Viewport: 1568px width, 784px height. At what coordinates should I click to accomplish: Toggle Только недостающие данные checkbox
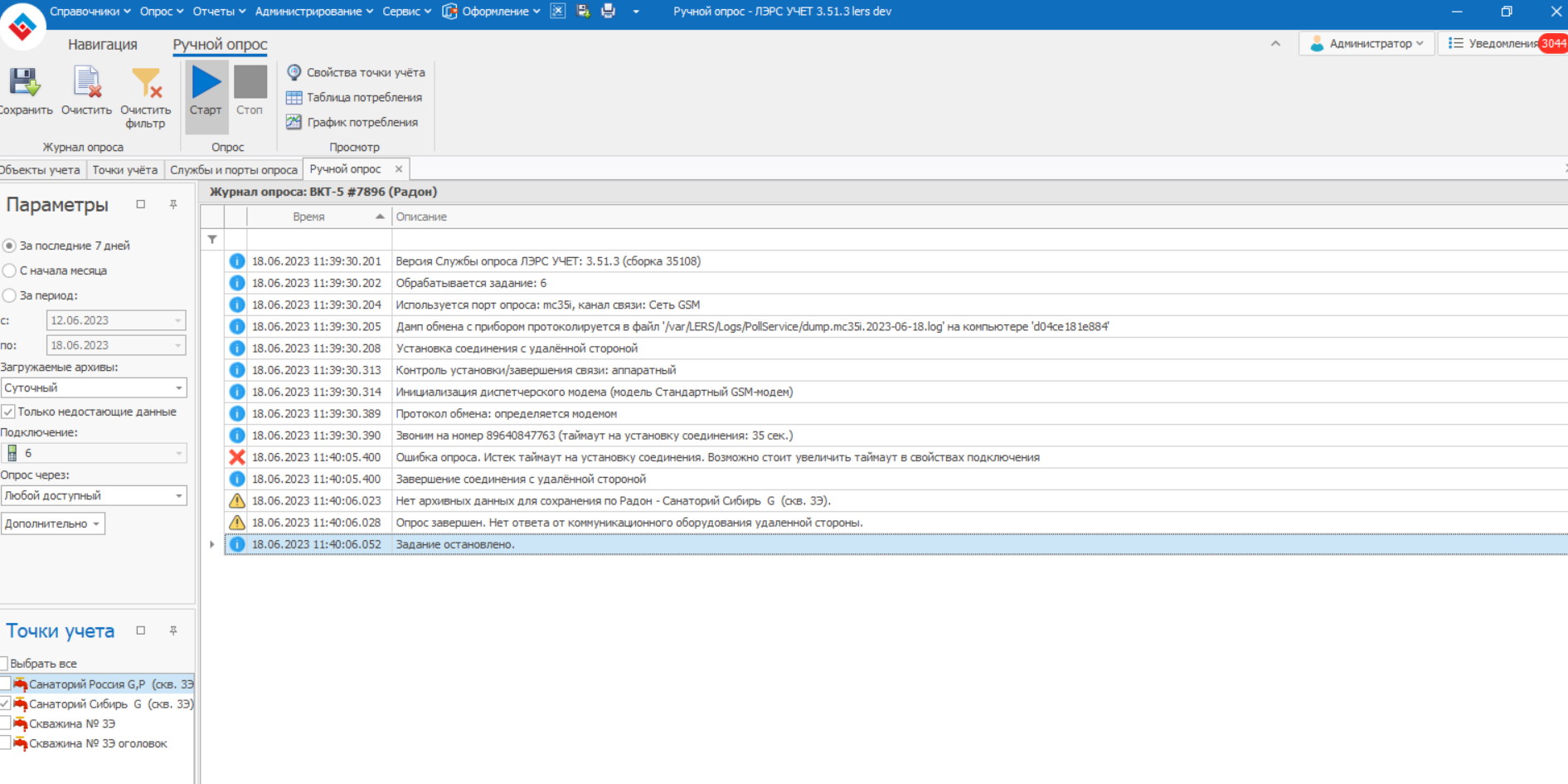point(8,411)
